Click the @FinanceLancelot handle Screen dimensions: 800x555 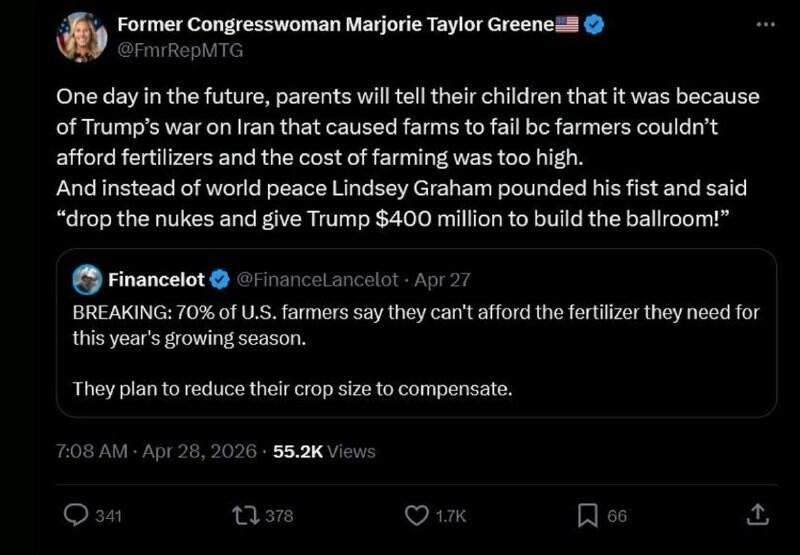tap(317, 280)
